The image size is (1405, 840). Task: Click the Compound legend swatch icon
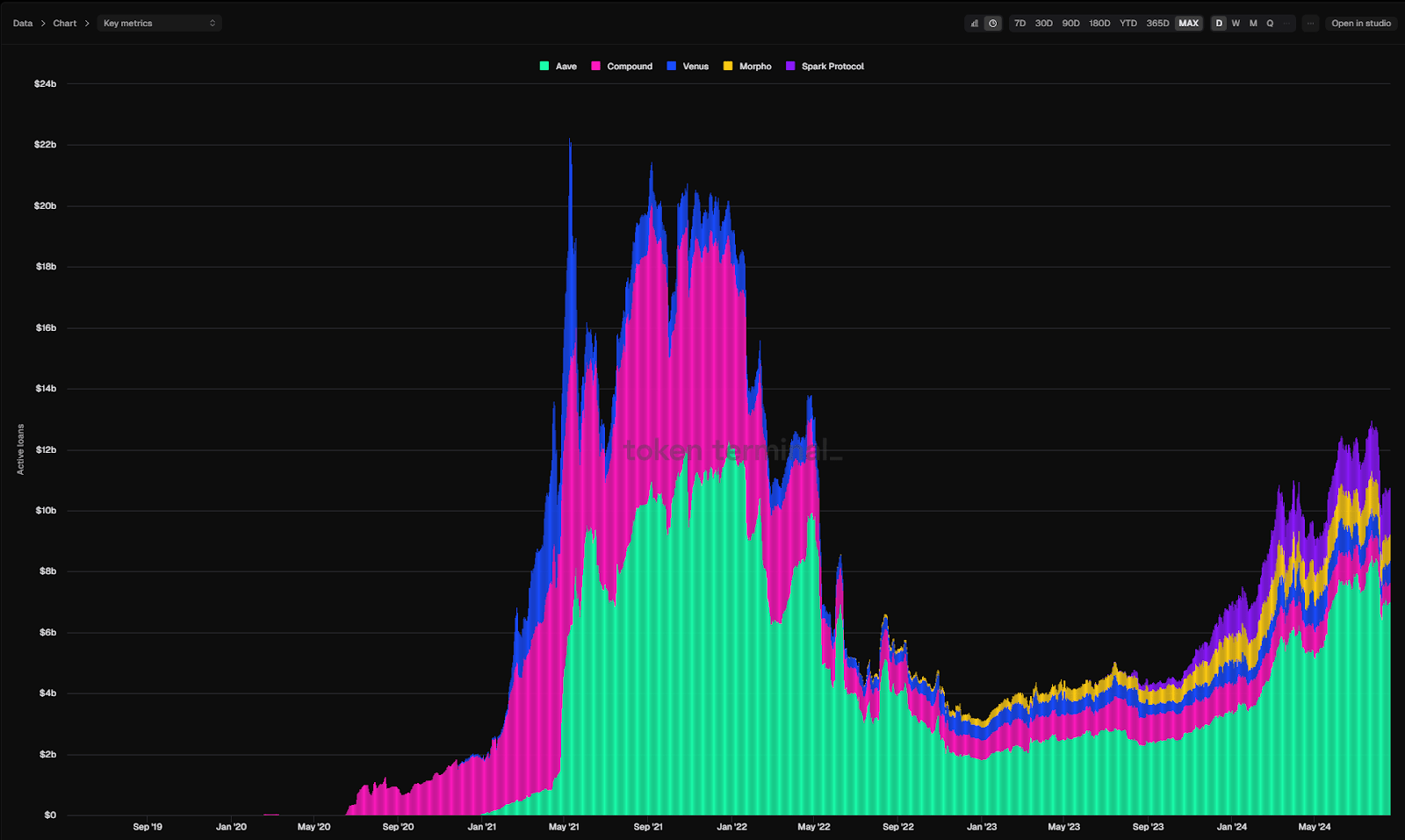[594, 66]
